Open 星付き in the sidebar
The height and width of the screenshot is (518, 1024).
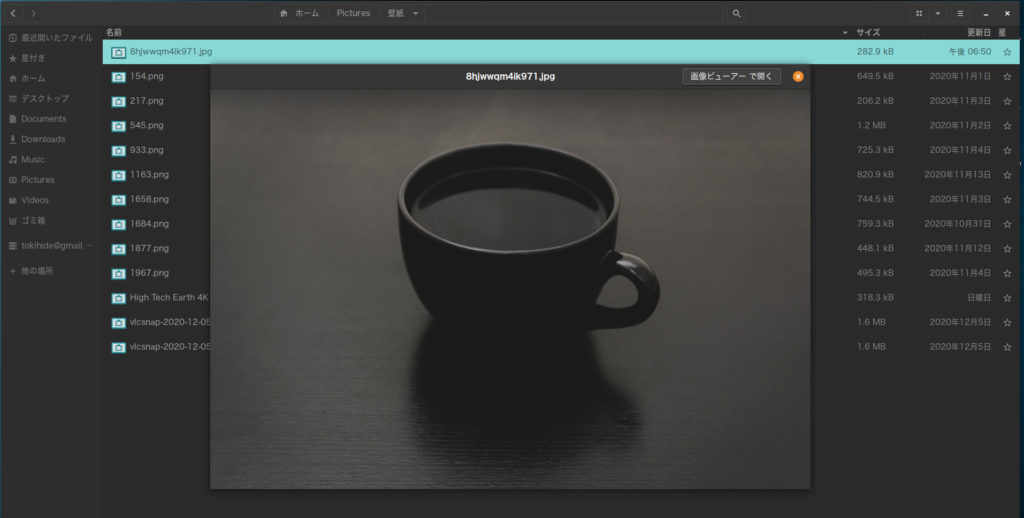point(50,58)
